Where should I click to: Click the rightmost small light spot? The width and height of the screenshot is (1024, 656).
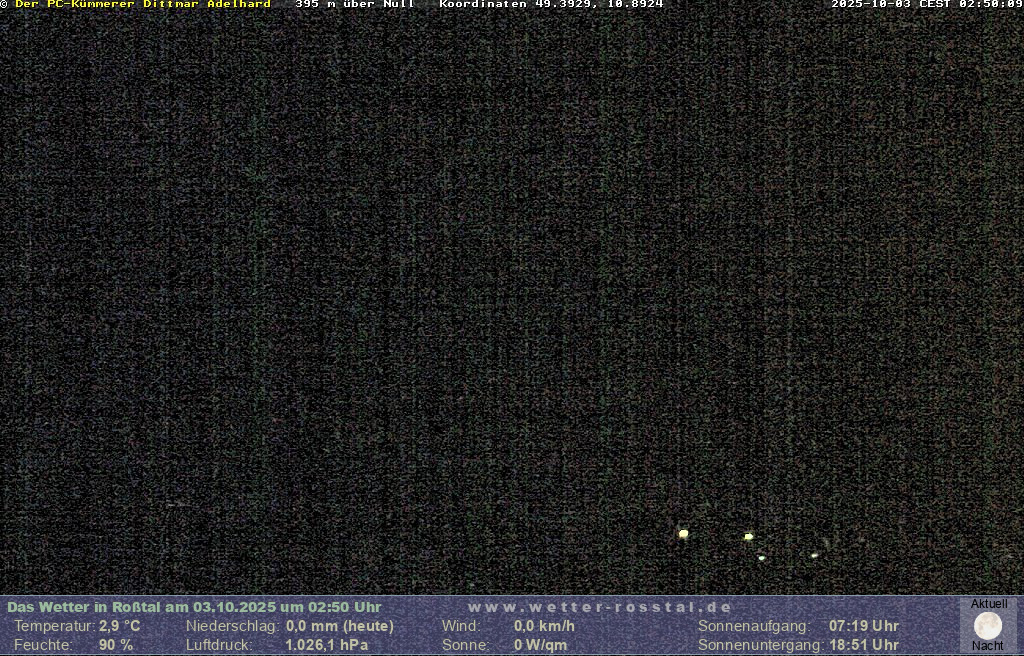814,555
